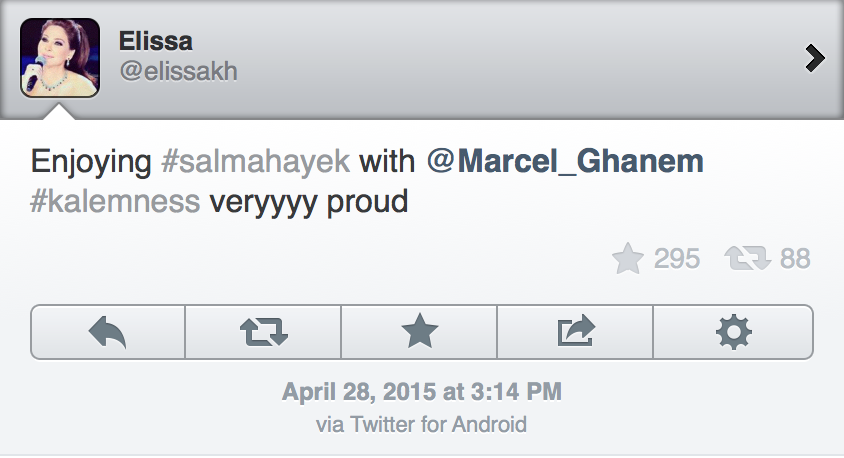Click the small retweet icon beside 88
Screen dimensions: 844x458
(x=750, y=259)
